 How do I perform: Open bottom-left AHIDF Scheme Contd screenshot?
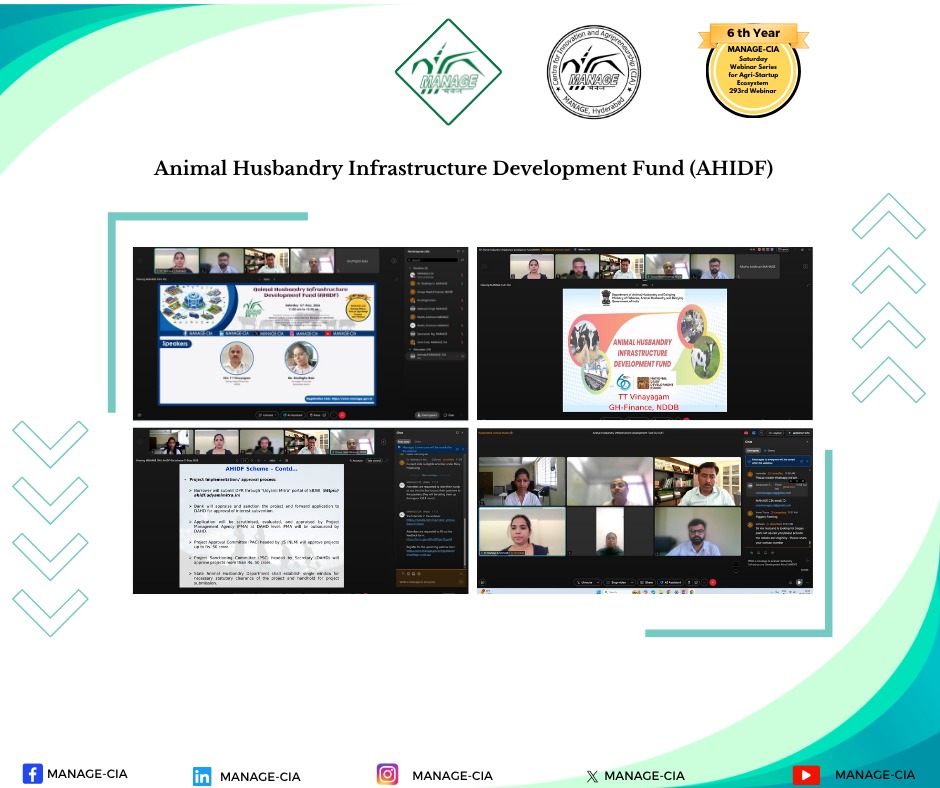tap(300, 511)
